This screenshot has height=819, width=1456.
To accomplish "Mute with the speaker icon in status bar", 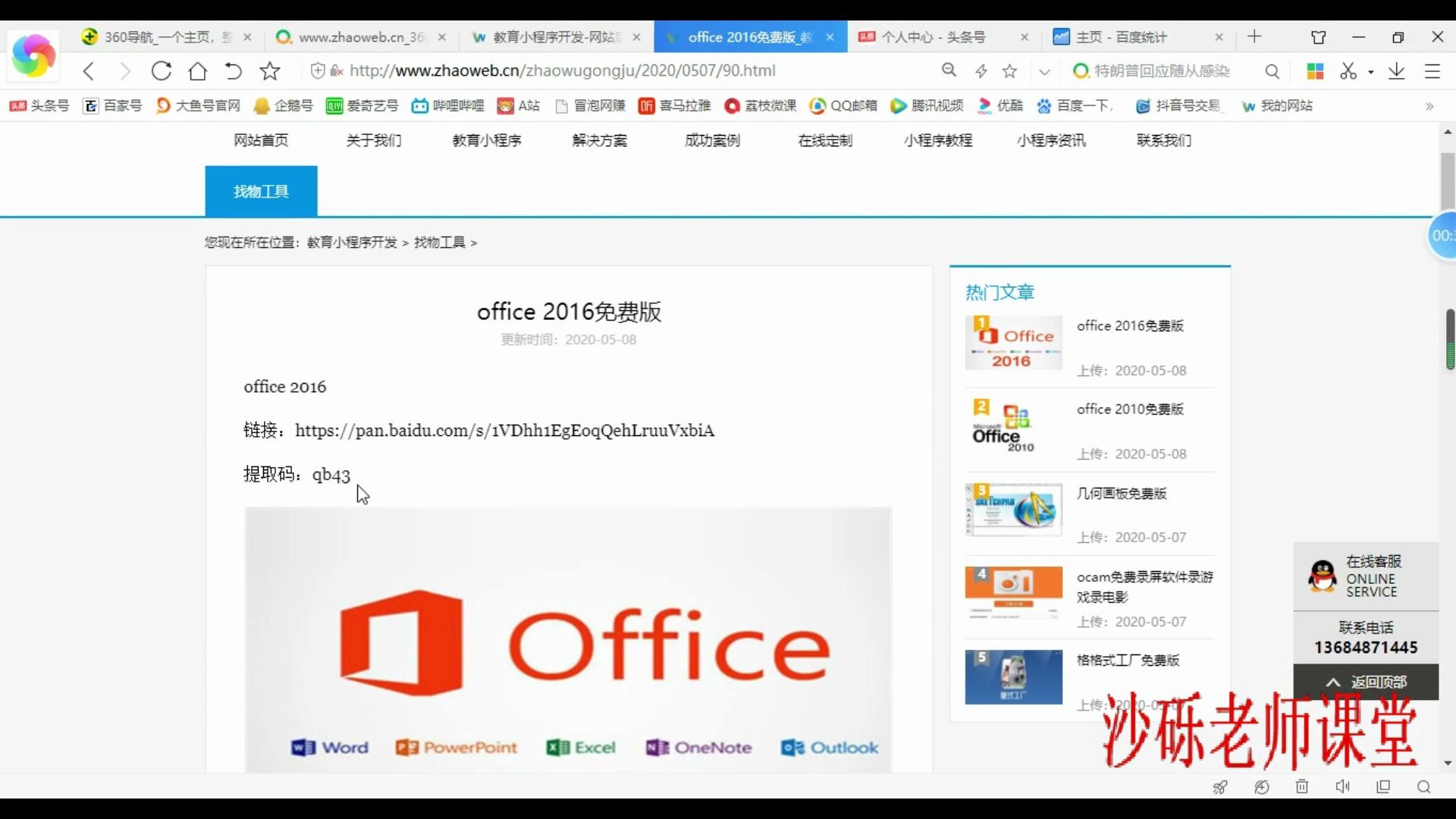I will 1342,787.
